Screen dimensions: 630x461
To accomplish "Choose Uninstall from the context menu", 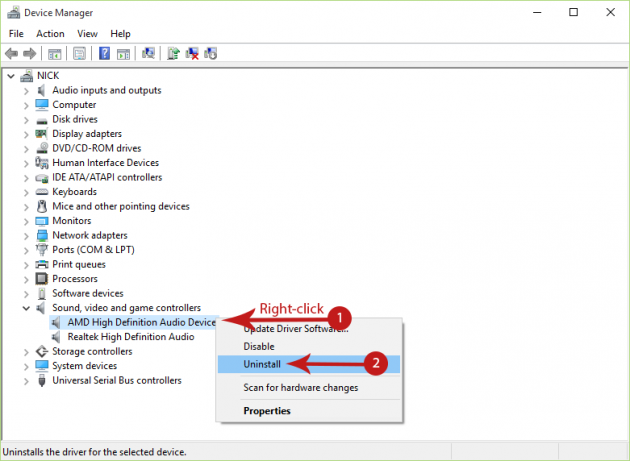I will click(262, 365).
